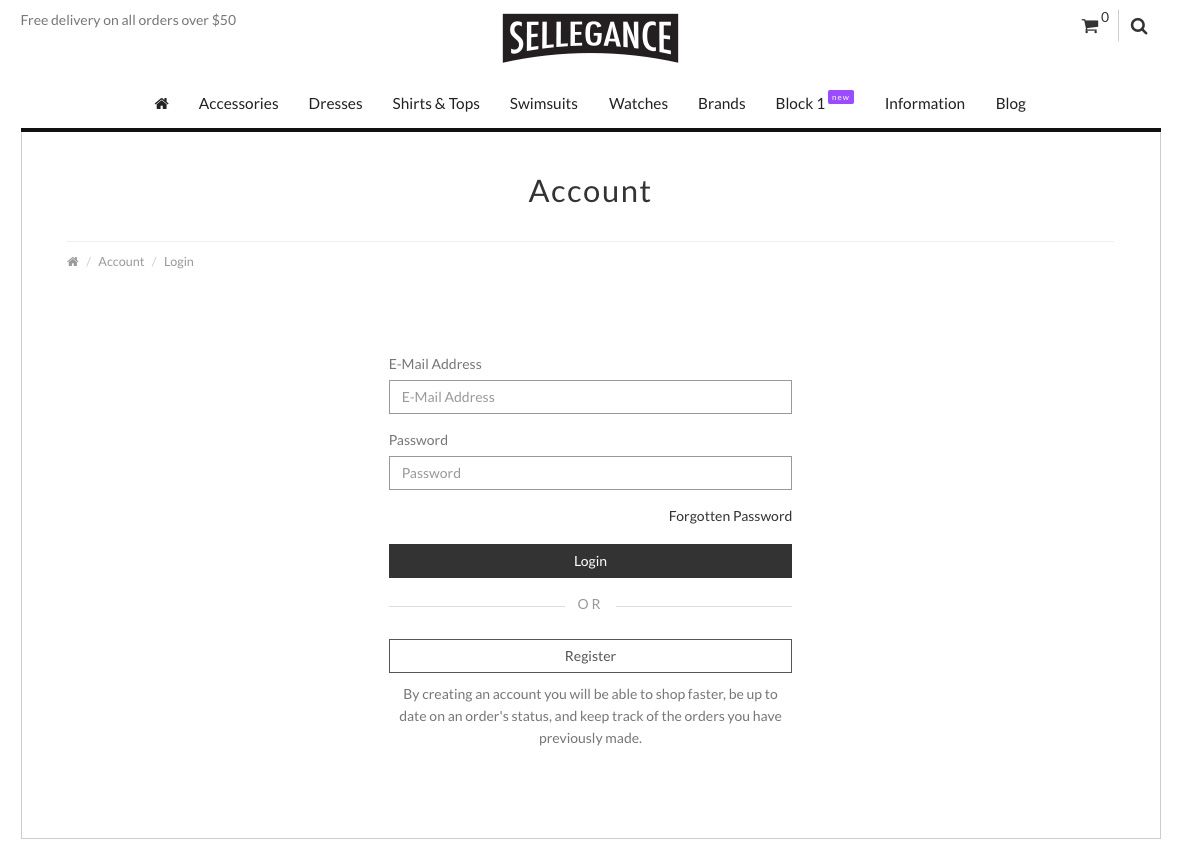
Task: Click the purple 'new' badge
Action: click(841, 97)
